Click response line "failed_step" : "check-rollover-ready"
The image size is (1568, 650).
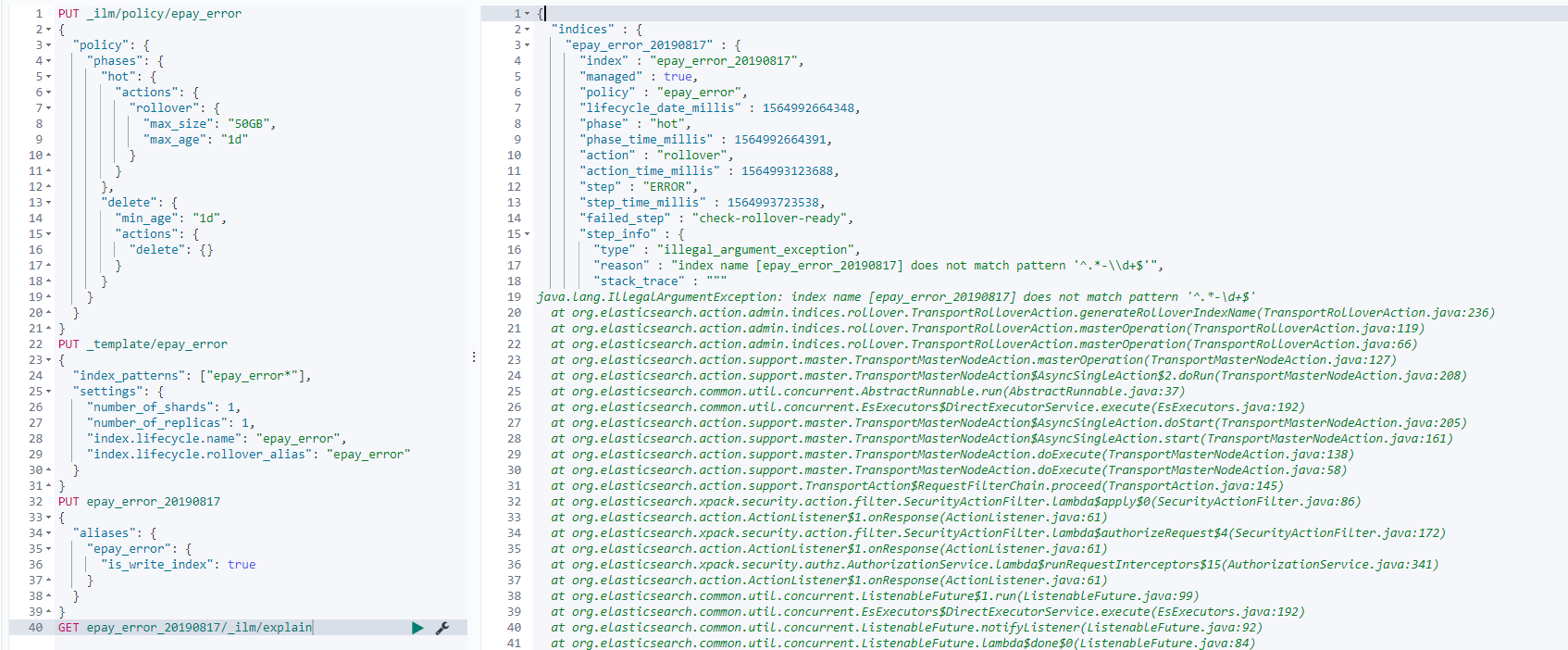point(716,219)
